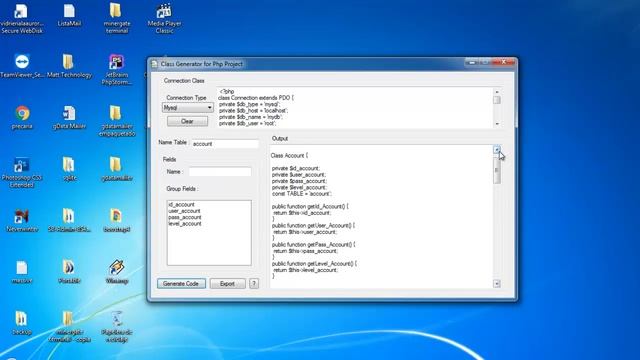Screen dimensions: 640x360
Task: Click 'const TABLE = account' line in Output
Action: point(302,194)
